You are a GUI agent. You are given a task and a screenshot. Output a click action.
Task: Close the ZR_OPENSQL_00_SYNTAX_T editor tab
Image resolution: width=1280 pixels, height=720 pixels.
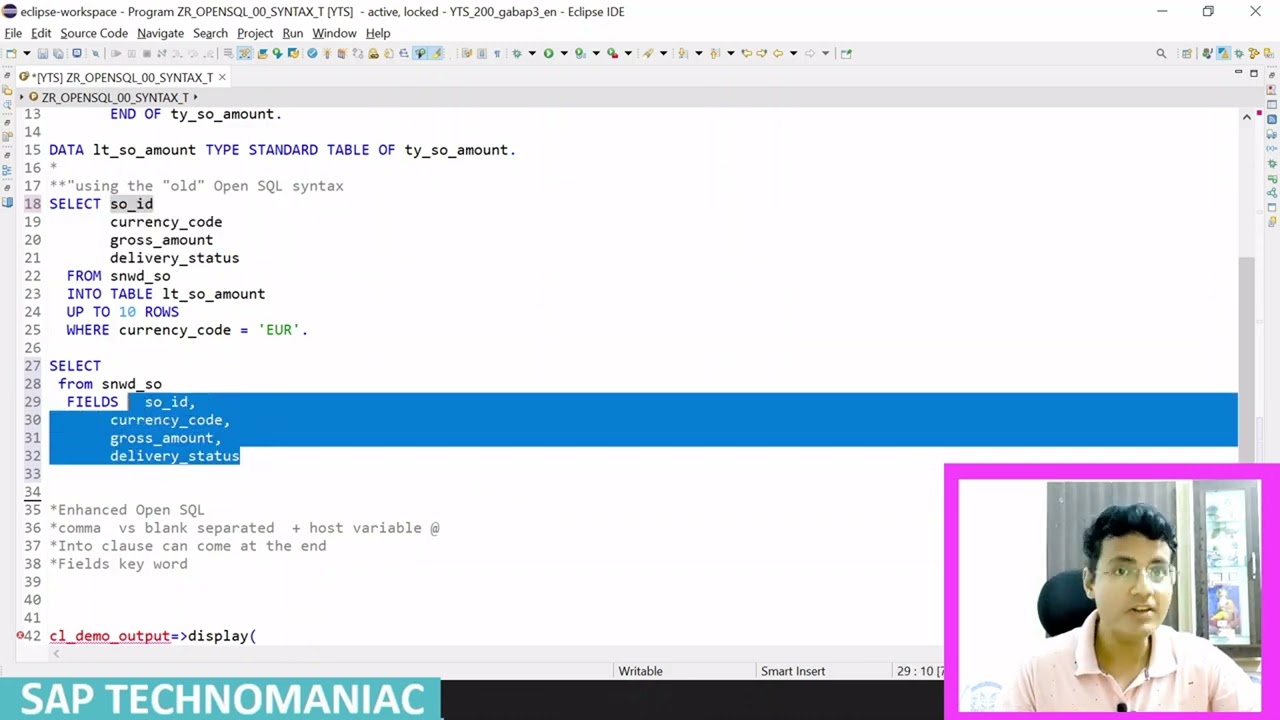pyautogui.click(x=222, y=77)
